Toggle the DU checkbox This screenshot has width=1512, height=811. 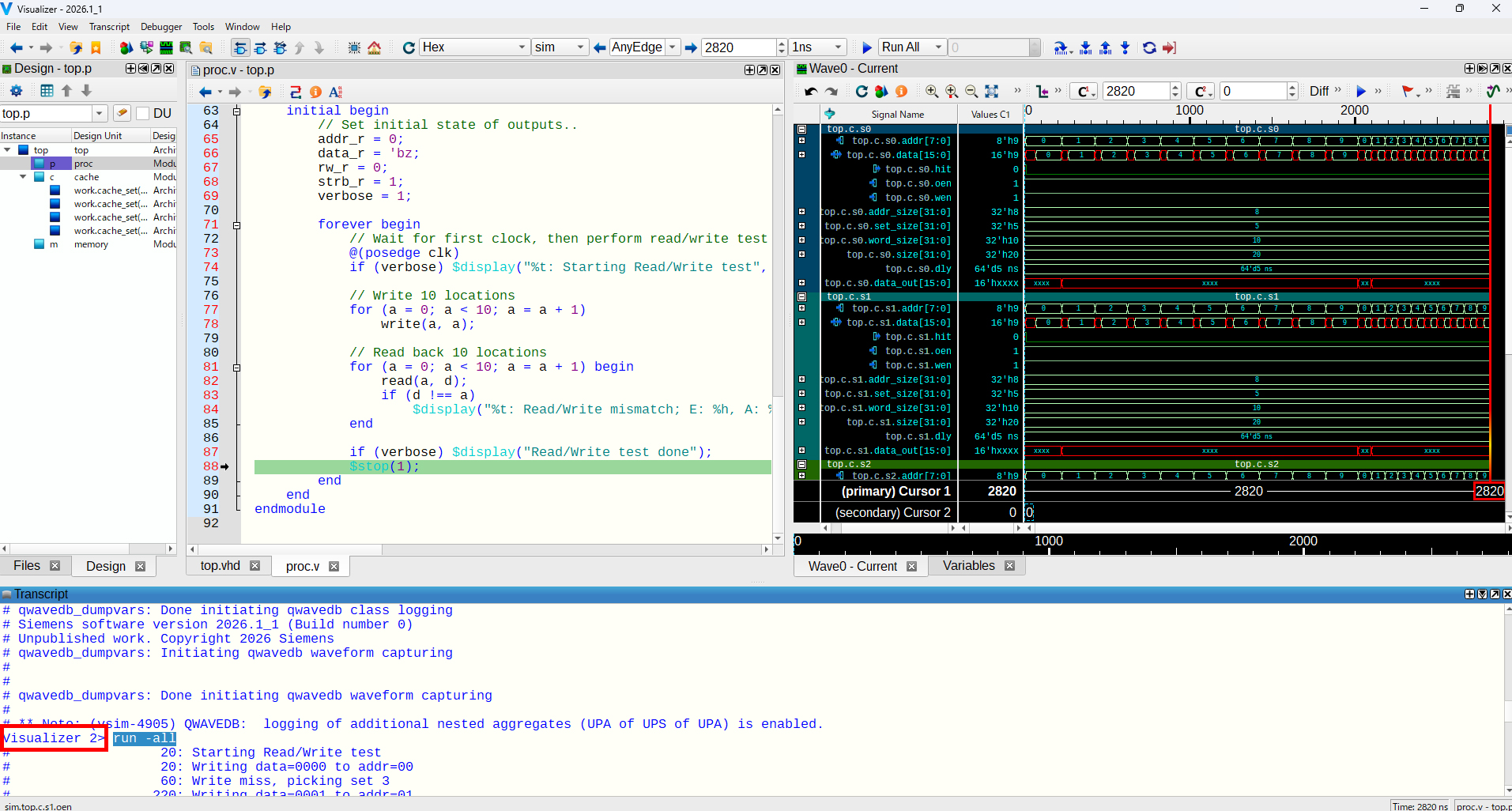click(x=143, y=113)
